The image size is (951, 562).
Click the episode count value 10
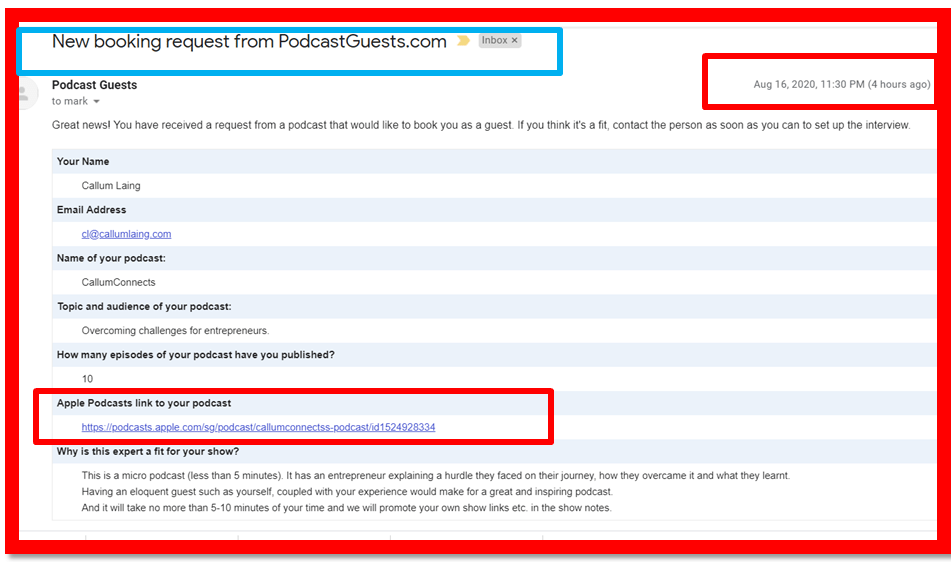tap(88, 379)
